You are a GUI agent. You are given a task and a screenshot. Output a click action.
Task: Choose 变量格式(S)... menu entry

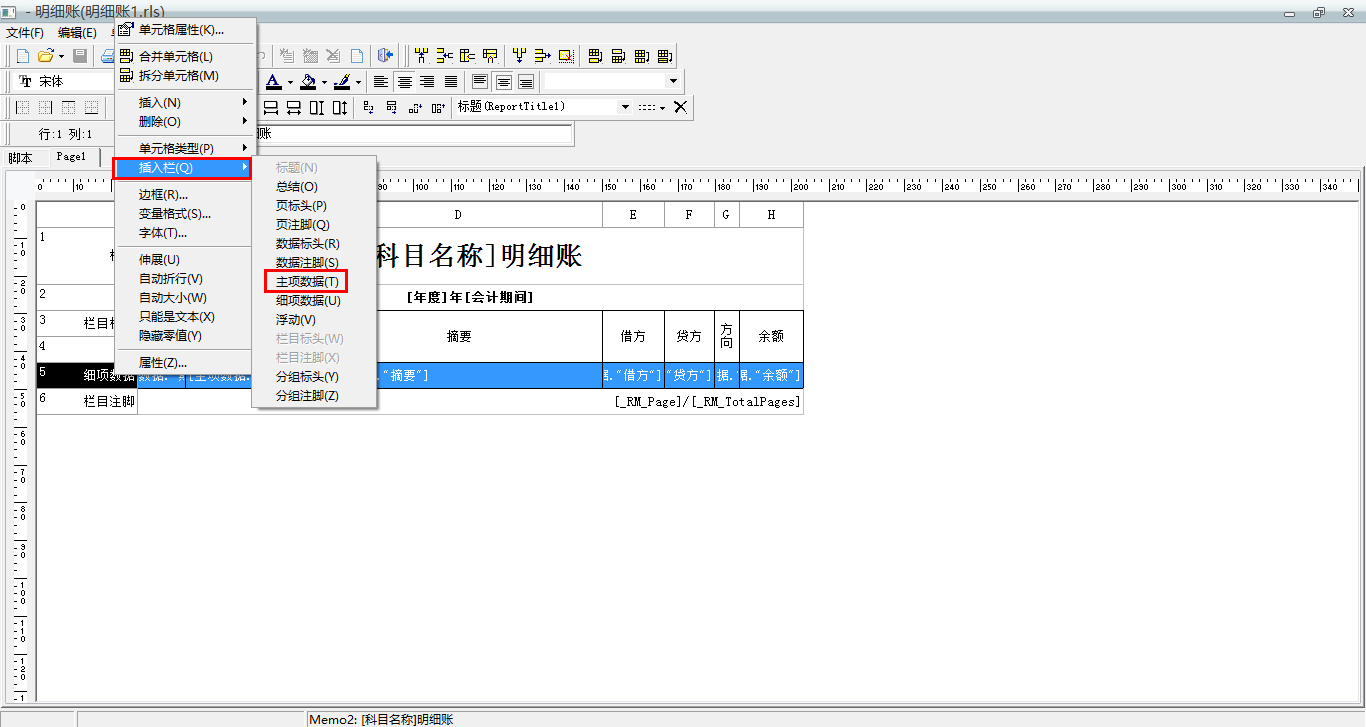pyautogui.click(x=185, y=214)
